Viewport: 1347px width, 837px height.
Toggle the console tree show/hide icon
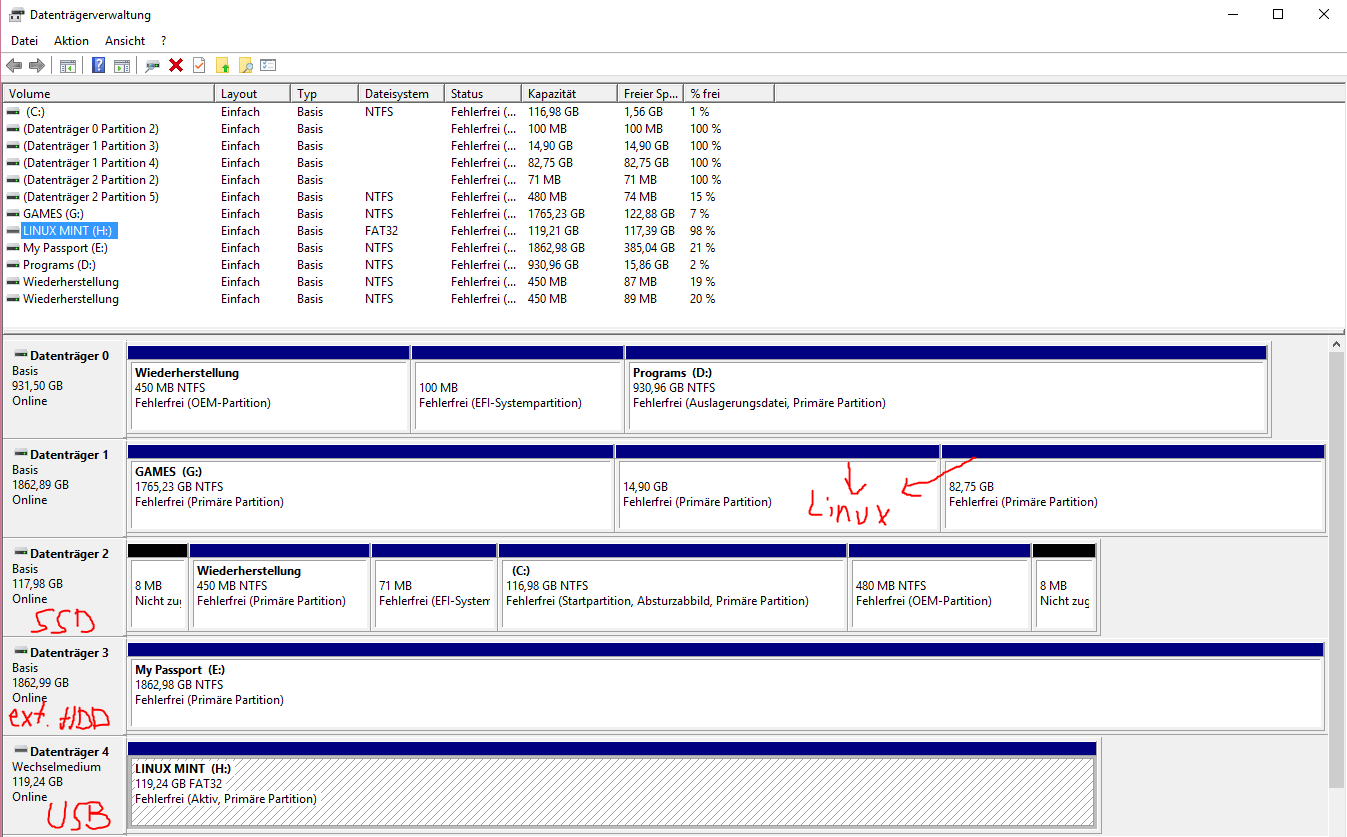click(x=68, y=65)
